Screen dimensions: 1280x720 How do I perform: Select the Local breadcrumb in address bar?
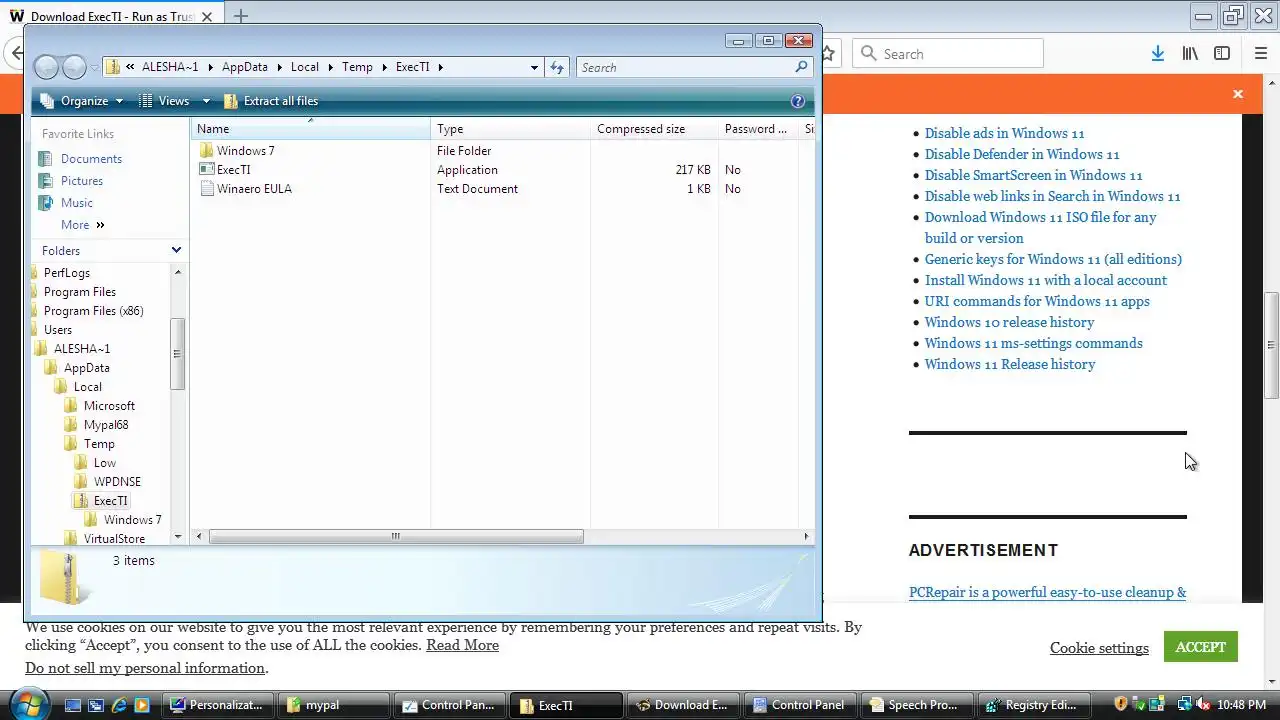(x=305, y=67)
